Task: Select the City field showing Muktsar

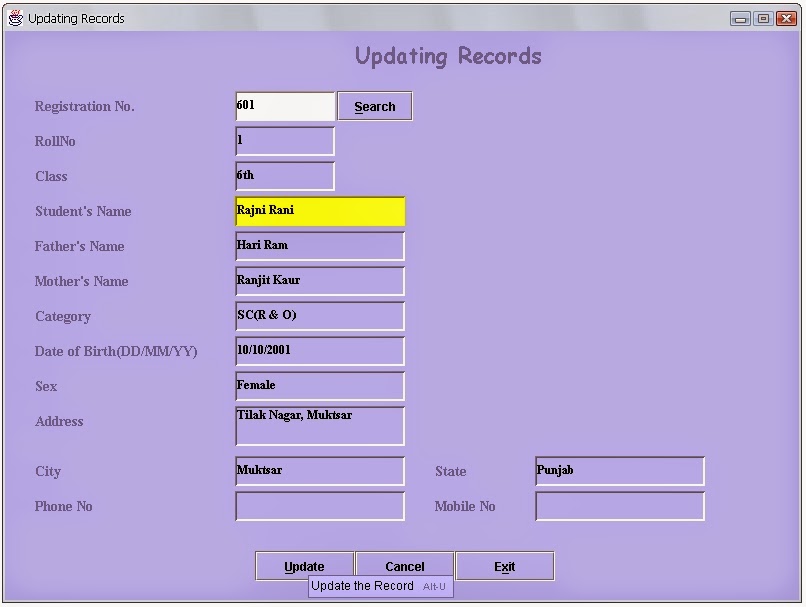Action: click(319, 471)
